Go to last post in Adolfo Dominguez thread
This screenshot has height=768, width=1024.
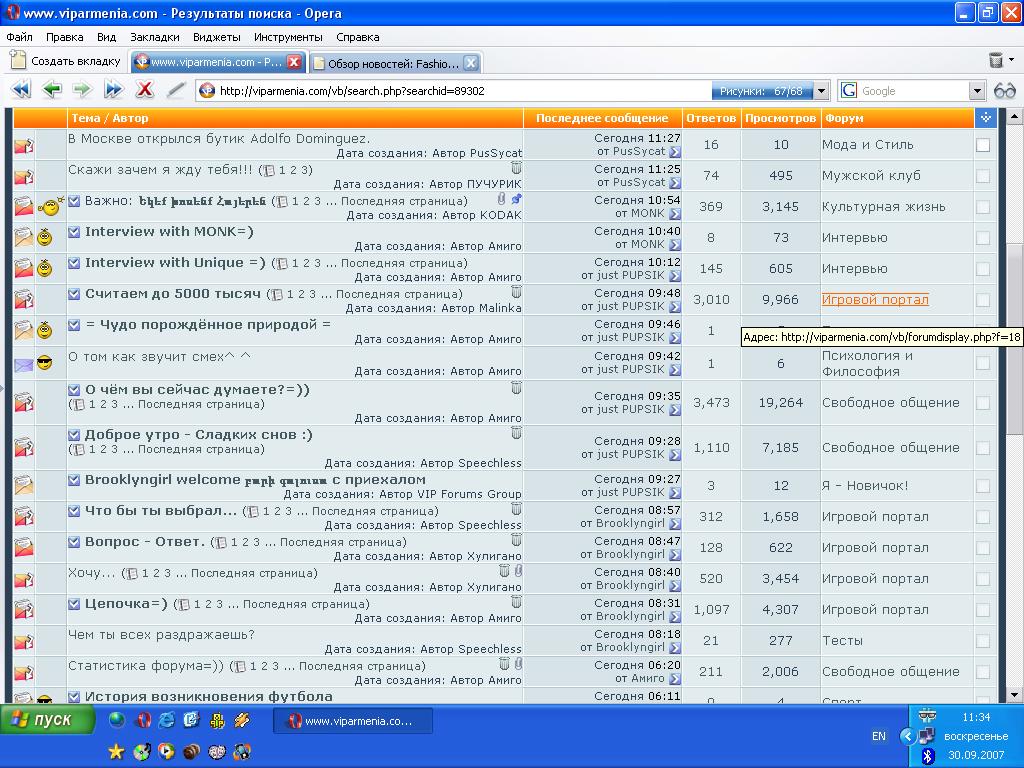[675, 152]
